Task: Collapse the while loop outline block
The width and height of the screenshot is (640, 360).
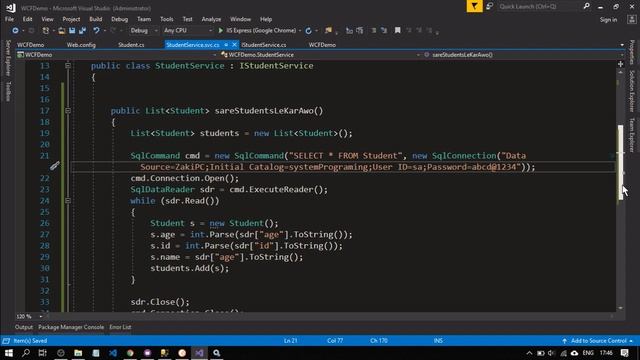Action: [x=68, y=200]
